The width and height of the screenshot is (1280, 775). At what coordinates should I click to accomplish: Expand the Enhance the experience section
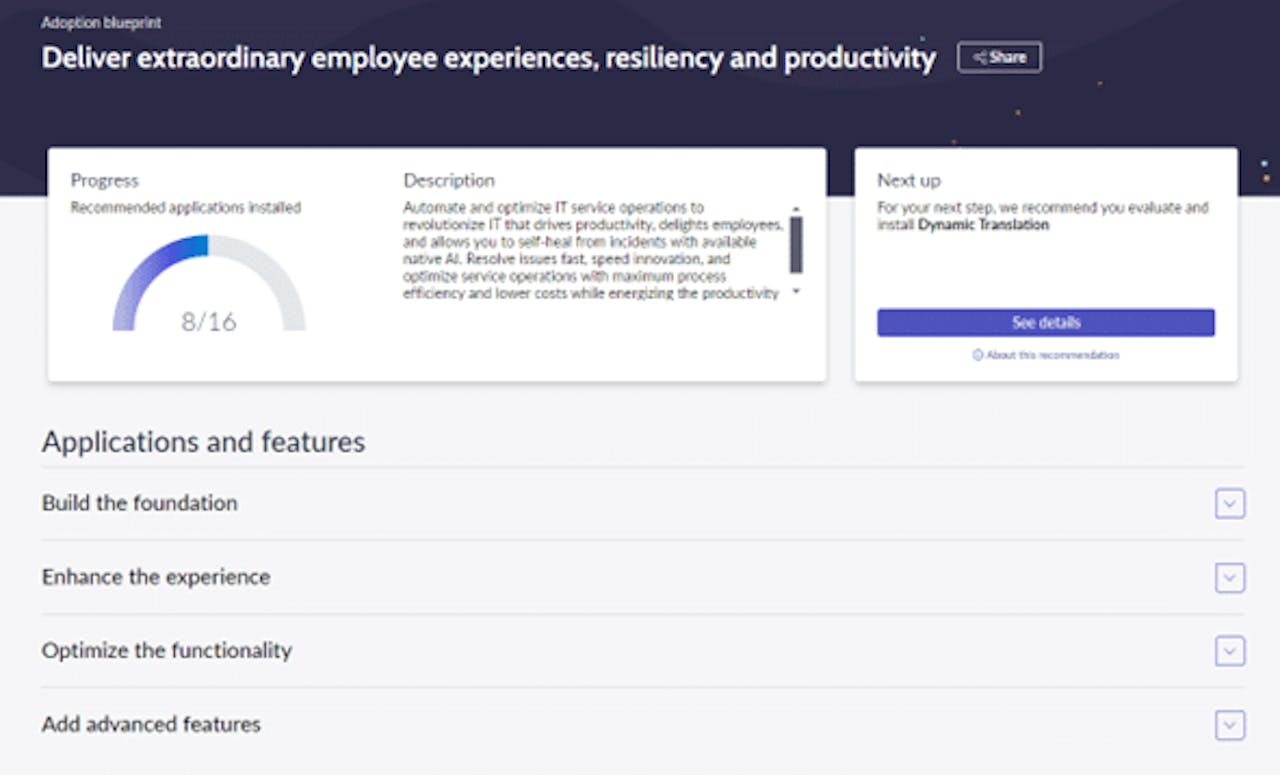pos(1229,578)
